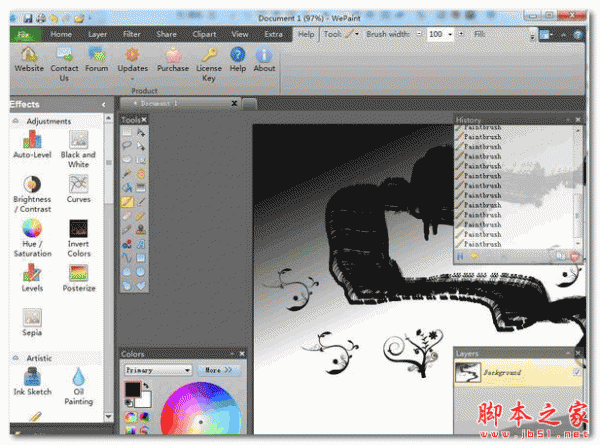Select the Lasso Select tool
The image size is (600, 445).
(127, 146)
